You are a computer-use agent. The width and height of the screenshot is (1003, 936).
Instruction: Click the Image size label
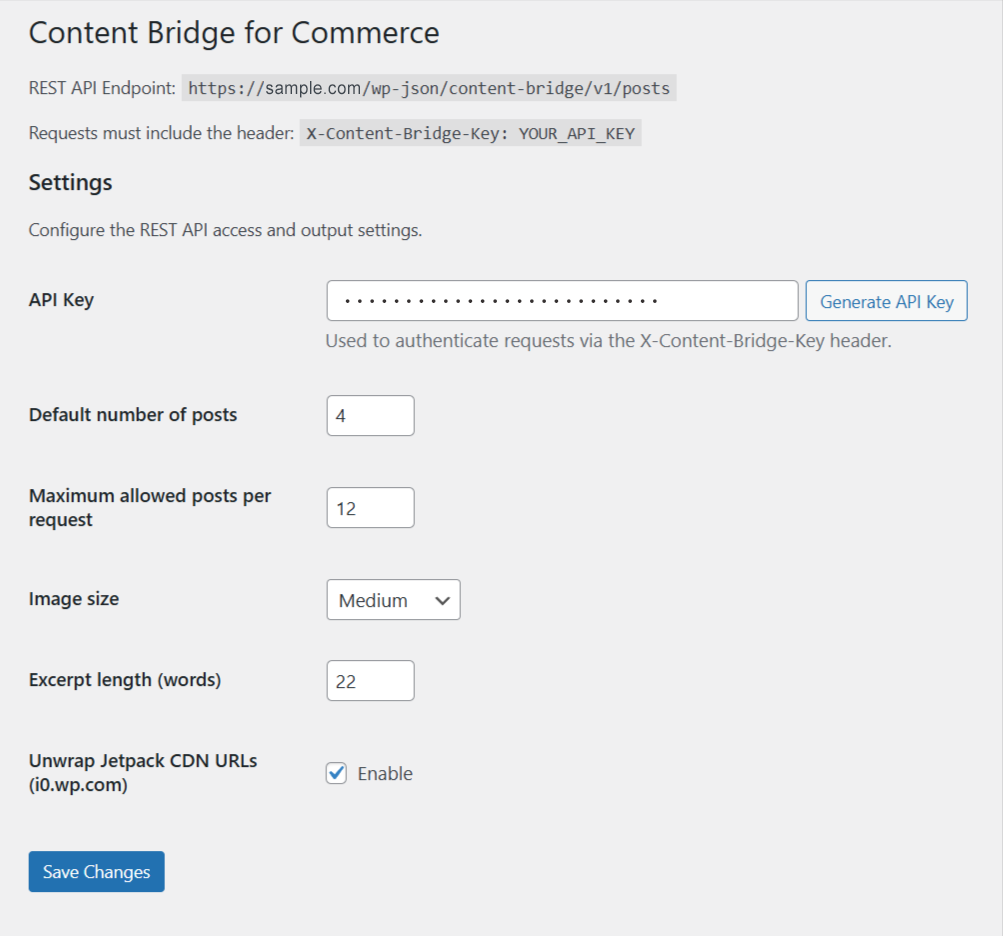[74, 599]
